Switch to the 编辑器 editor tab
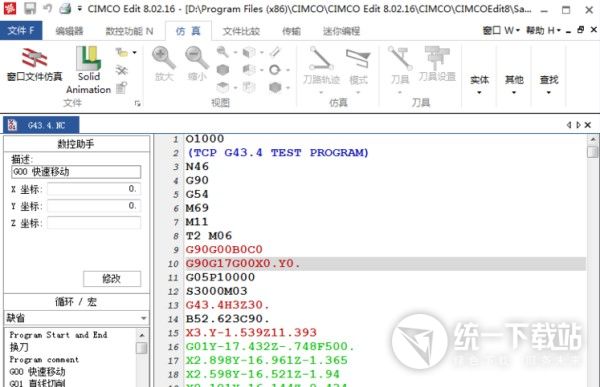The width and height of the screenshot is (600, 387). pos(69,31)
